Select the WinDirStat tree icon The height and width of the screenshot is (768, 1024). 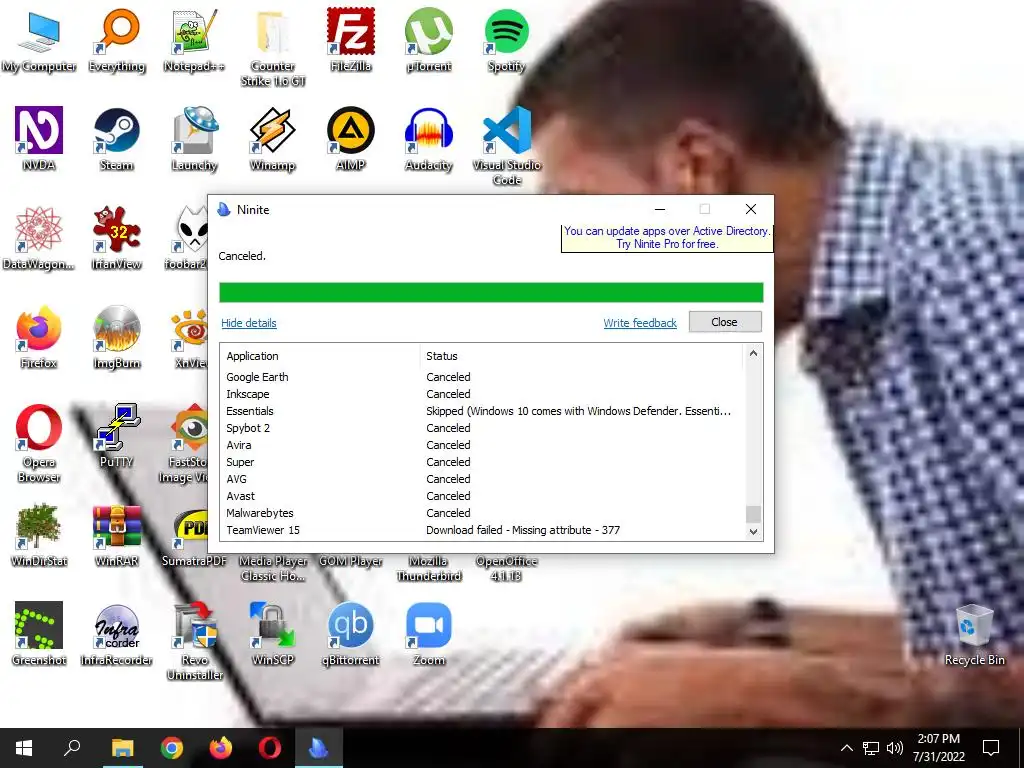coord(39,535)
